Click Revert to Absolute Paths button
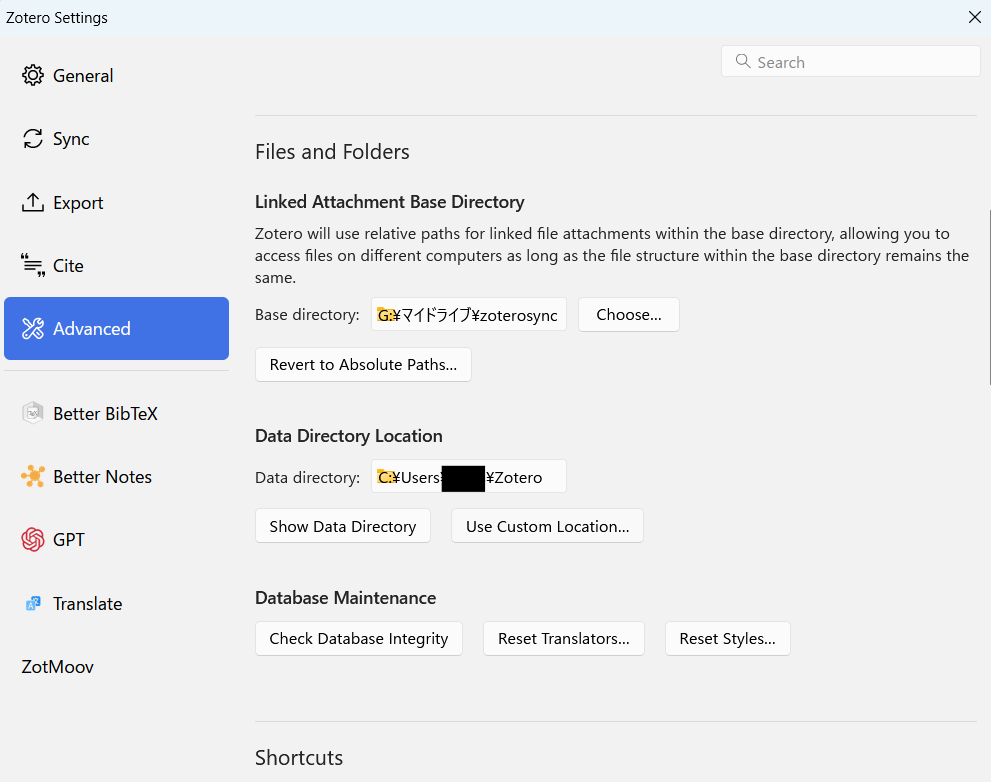991x782 pixels. (x=363, y=364)
